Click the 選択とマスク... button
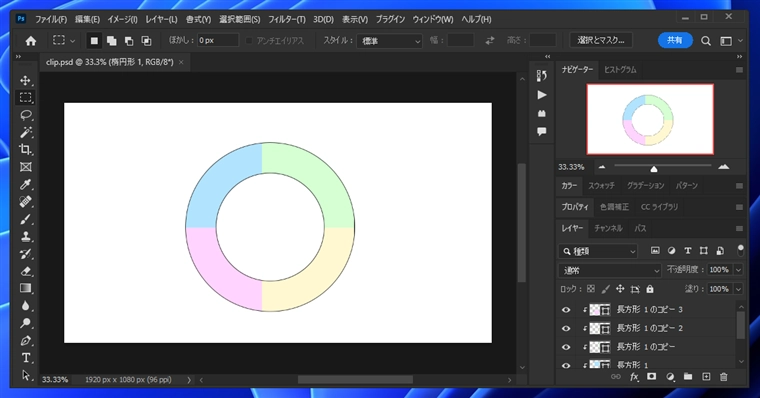 [x=601, y=41]
